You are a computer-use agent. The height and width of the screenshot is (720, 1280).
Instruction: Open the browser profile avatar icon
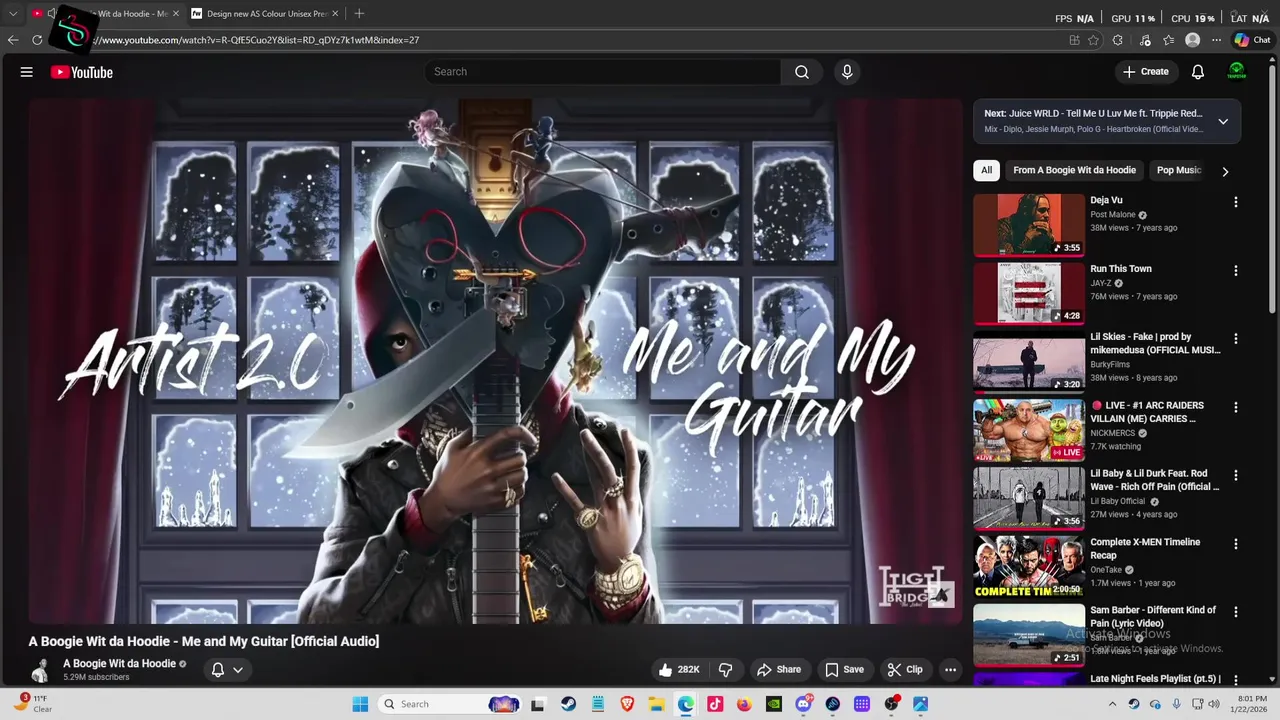1192,40
